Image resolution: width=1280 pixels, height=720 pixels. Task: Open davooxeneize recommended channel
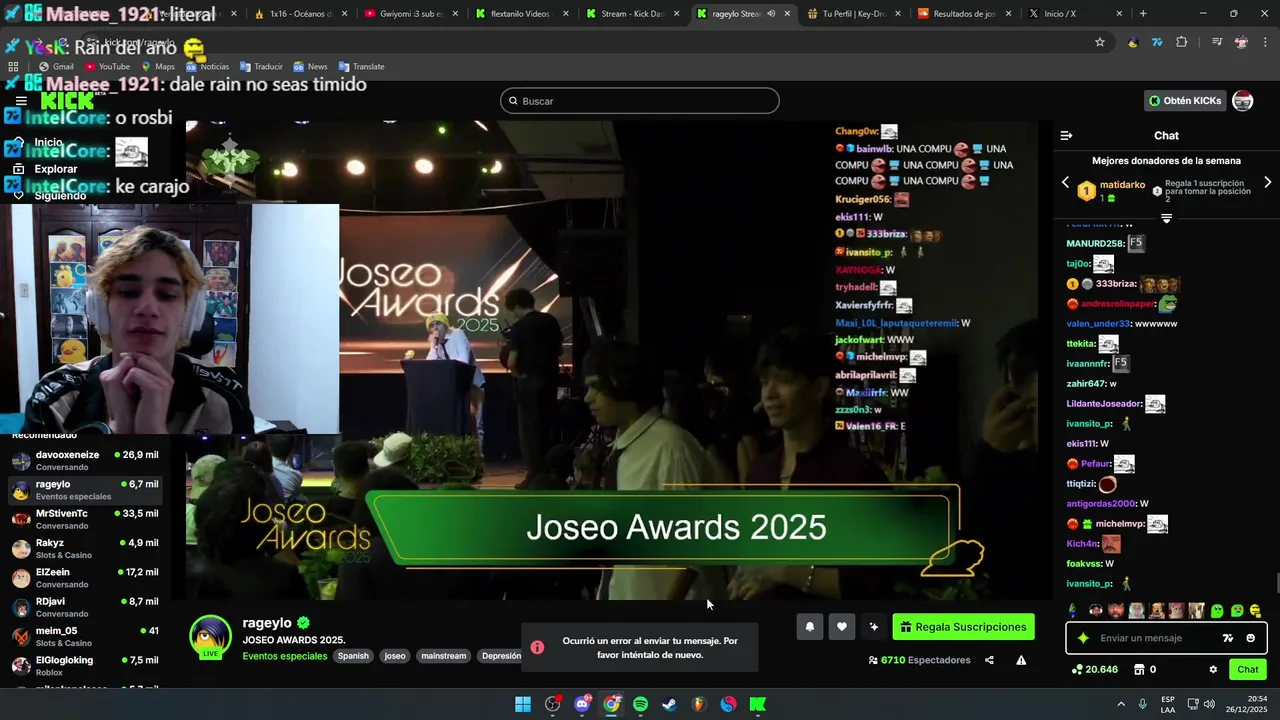(85, 460)
